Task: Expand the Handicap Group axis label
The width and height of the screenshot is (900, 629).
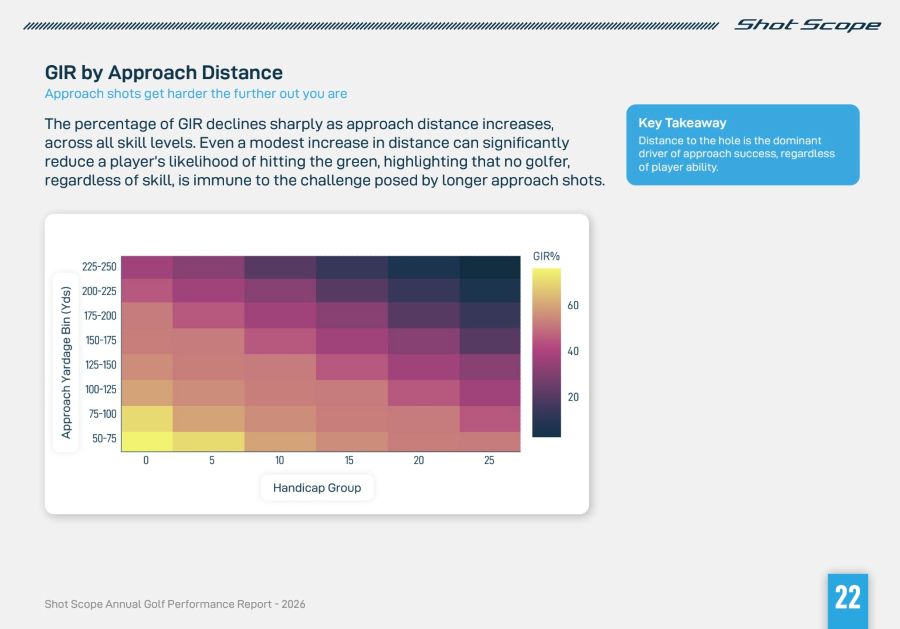Action: [x=317, y=487]
